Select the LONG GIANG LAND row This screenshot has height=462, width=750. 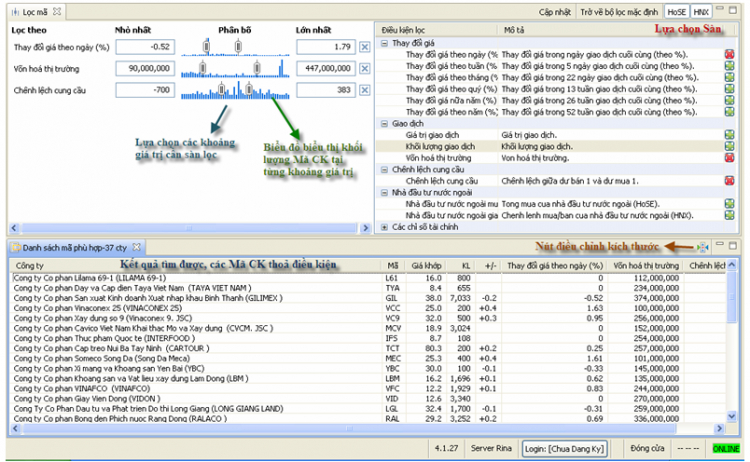368,408
